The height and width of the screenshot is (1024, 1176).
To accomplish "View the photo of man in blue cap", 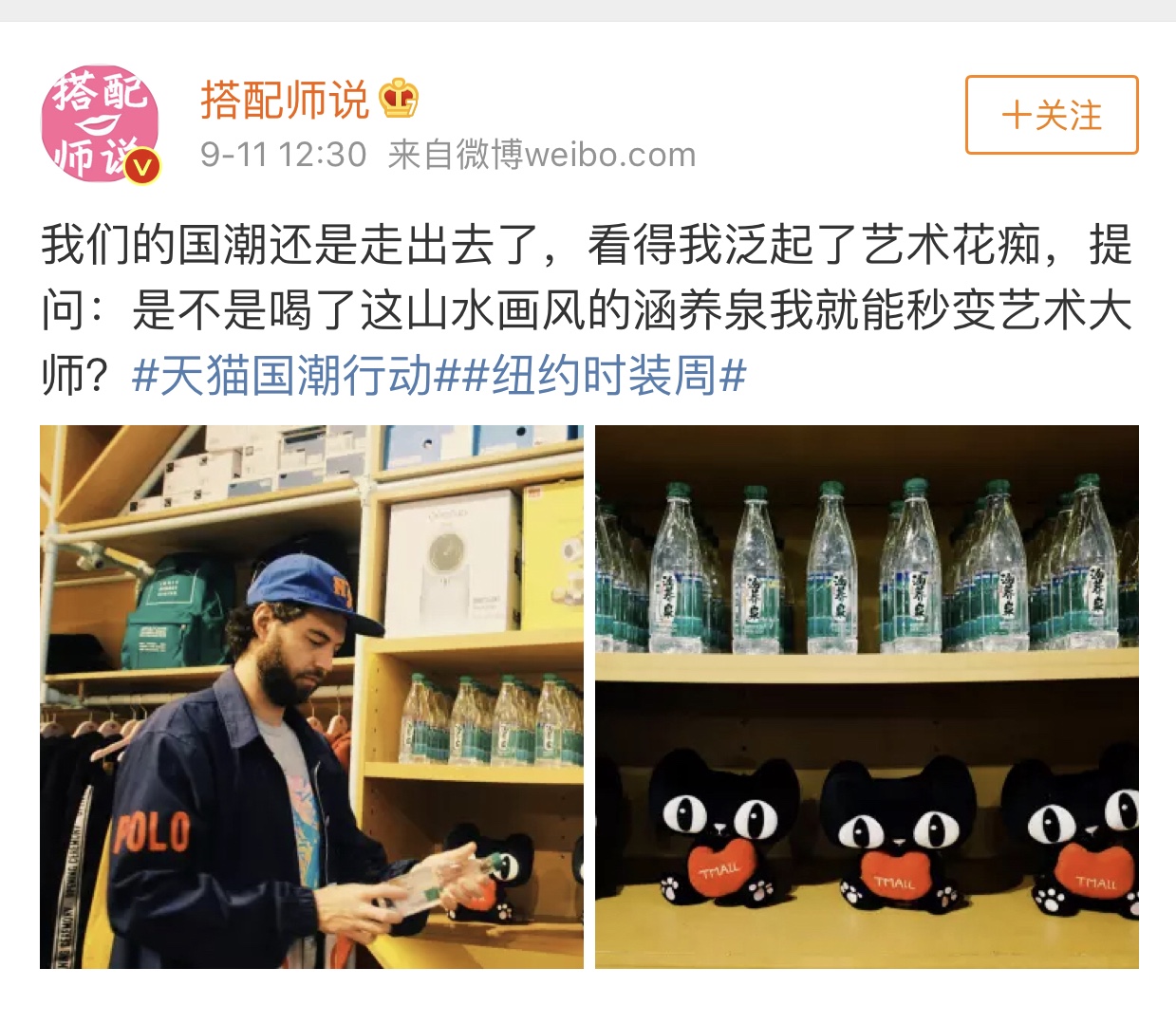I will (311, 697).
